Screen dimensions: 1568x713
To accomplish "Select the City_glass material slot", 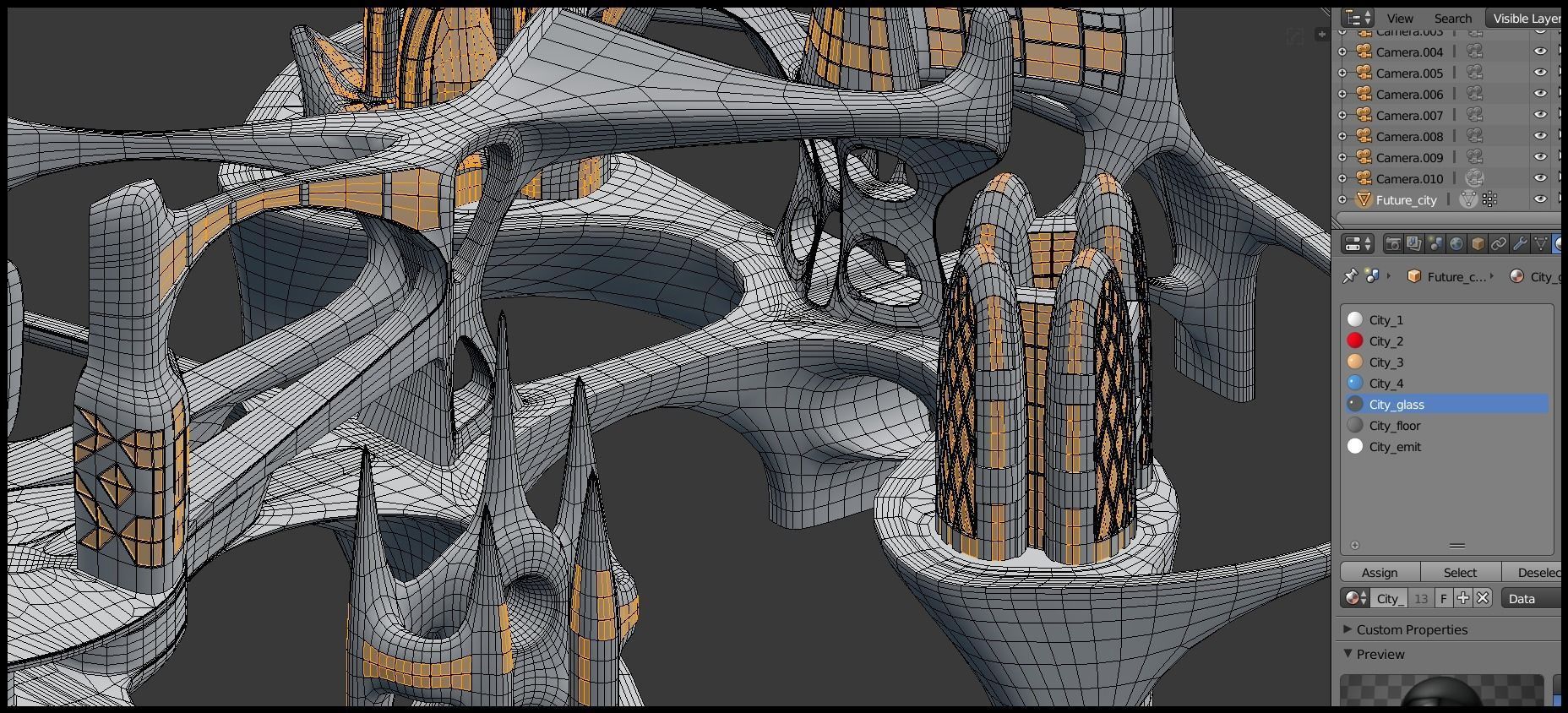I will pos(1446,405).
